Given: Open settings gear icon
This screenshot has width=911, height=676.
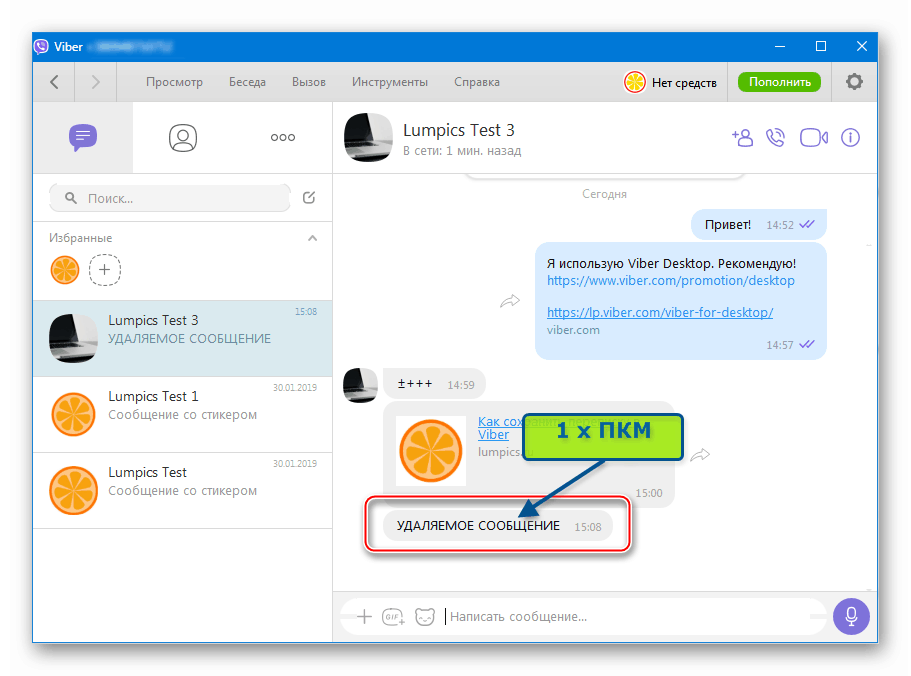Looking at the screenshot, I should [x=854, y=81].
